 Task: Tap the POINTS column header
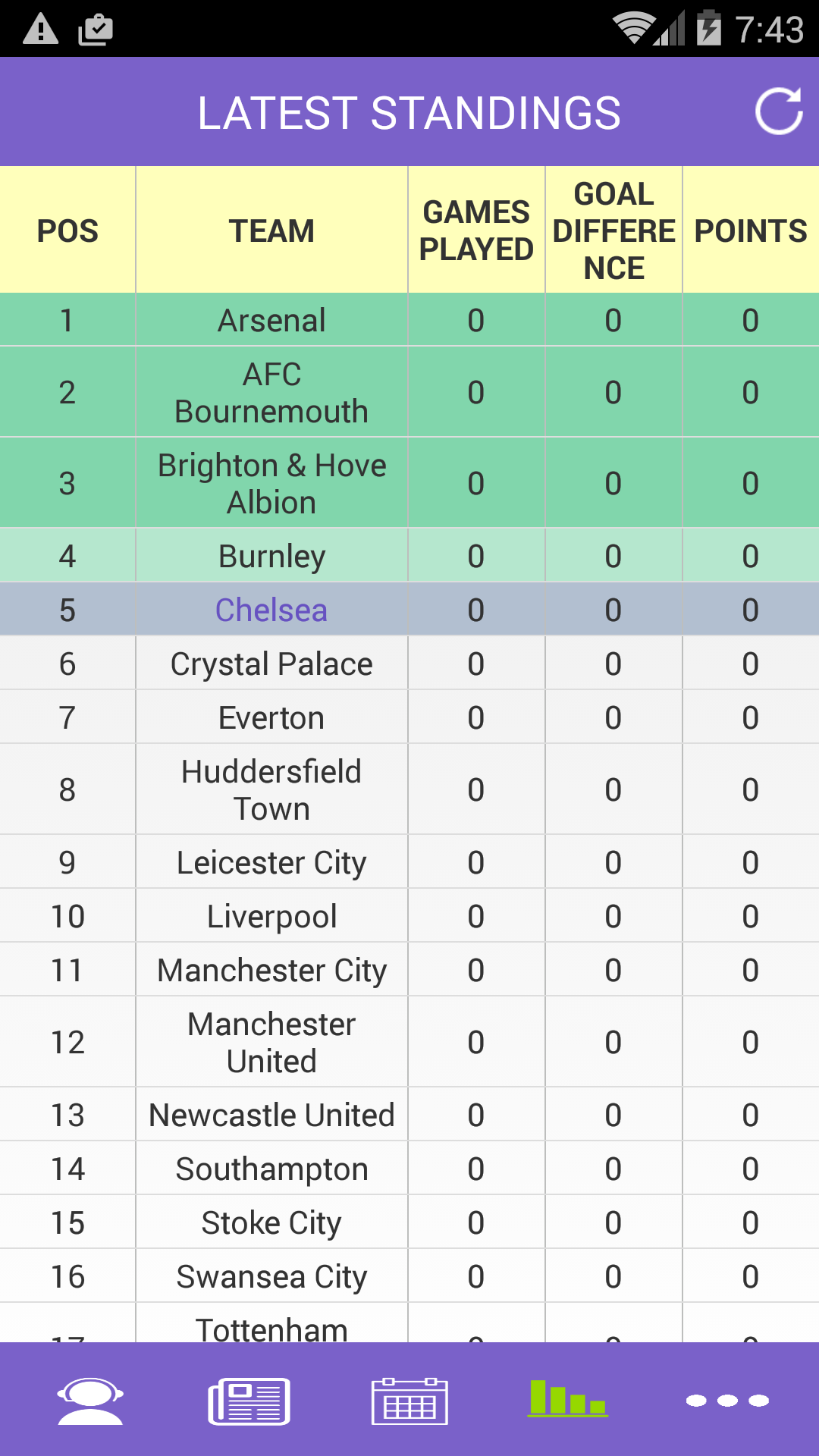pyautogui.click(x=751, y=231)
